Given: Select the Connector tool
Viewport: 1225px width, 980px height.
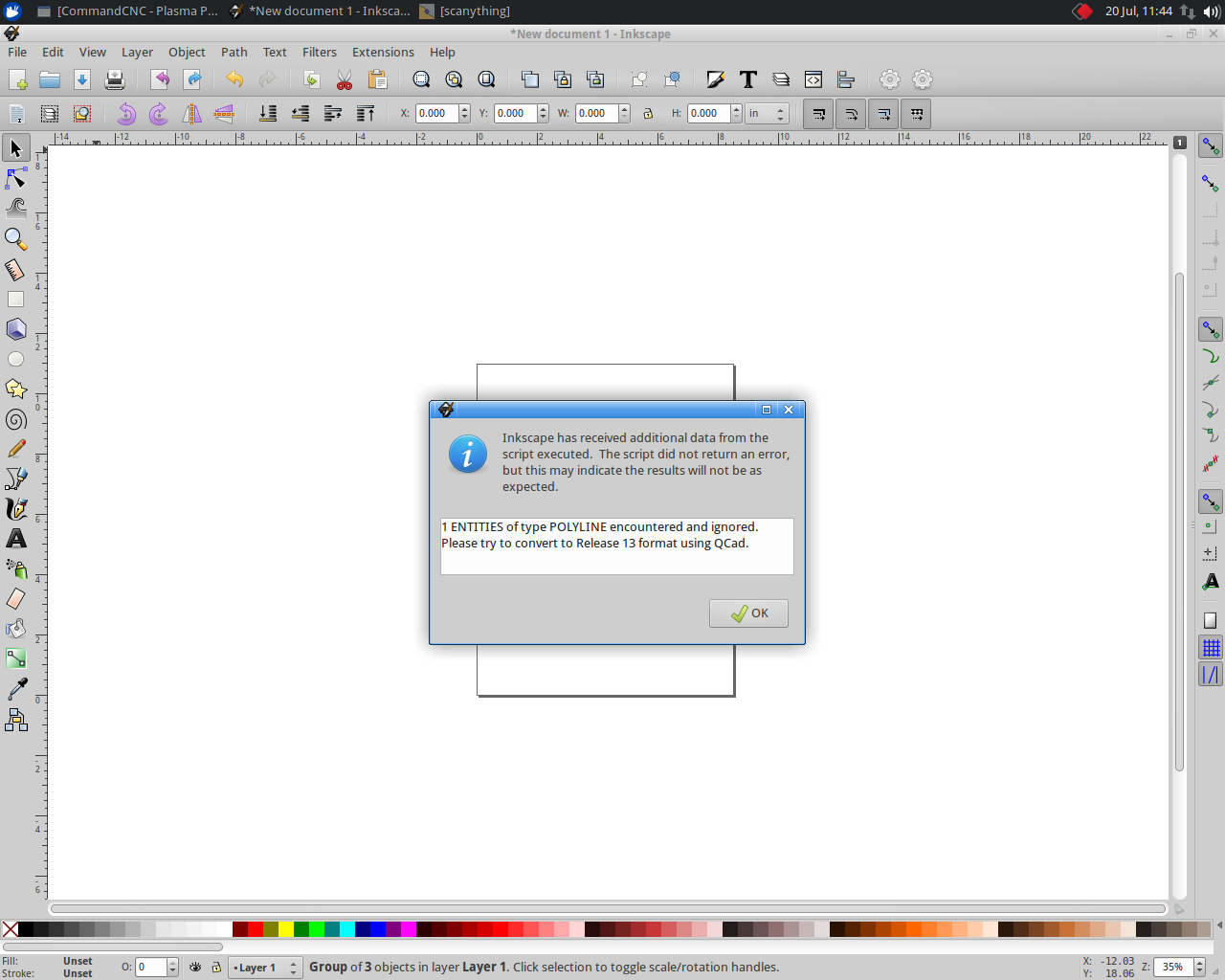Looking at the screenshot, I should click(16, 720).
